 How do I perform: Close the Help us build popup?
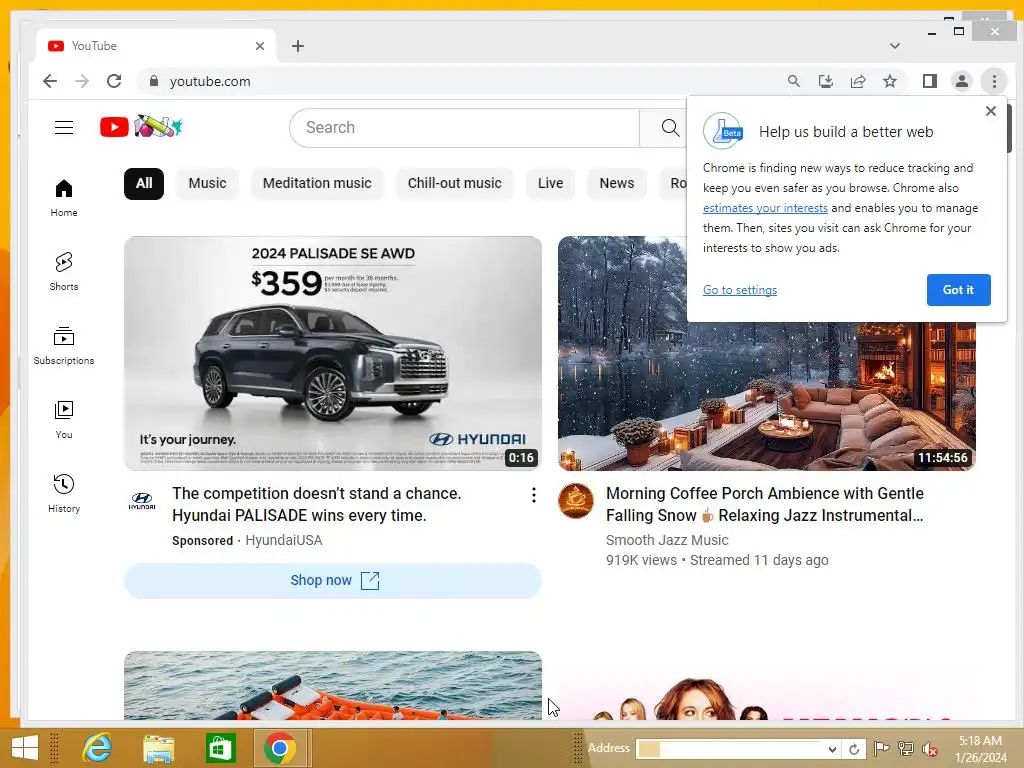point(991,111)
